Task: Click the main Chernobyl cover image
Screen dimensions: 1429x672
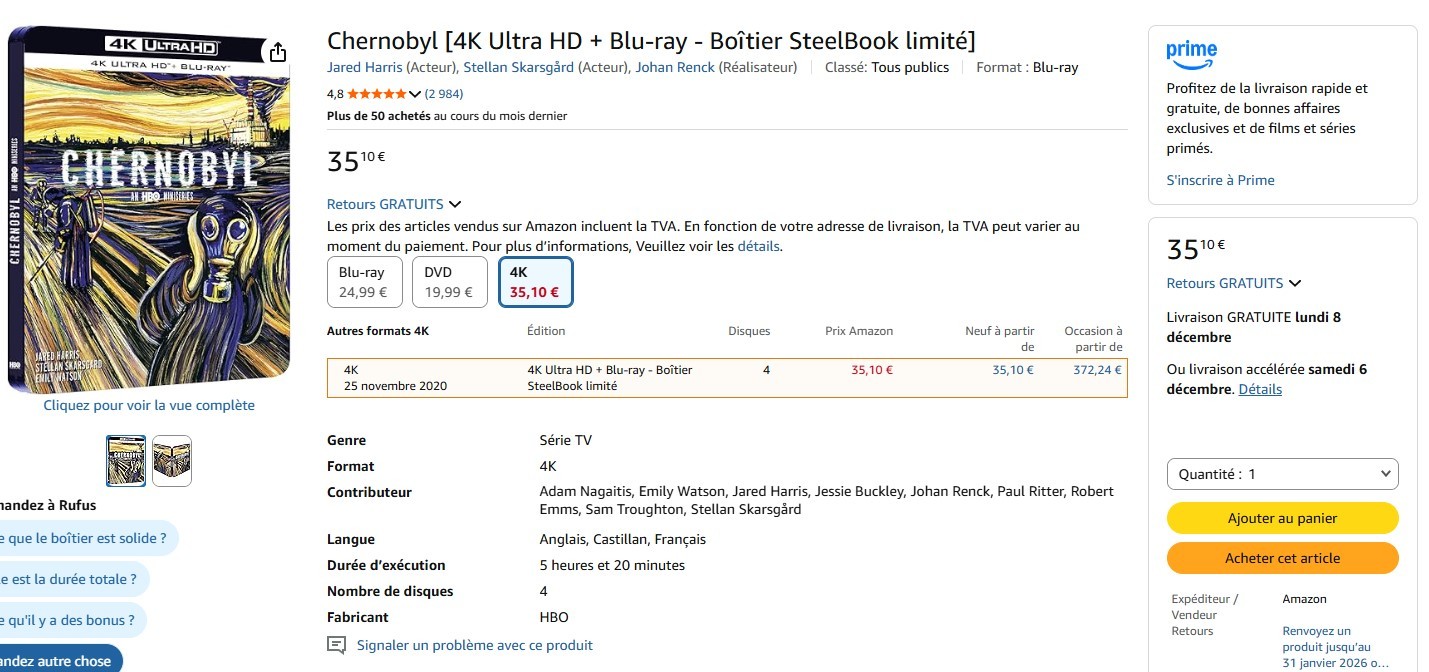Action: [x=150, y=210]
